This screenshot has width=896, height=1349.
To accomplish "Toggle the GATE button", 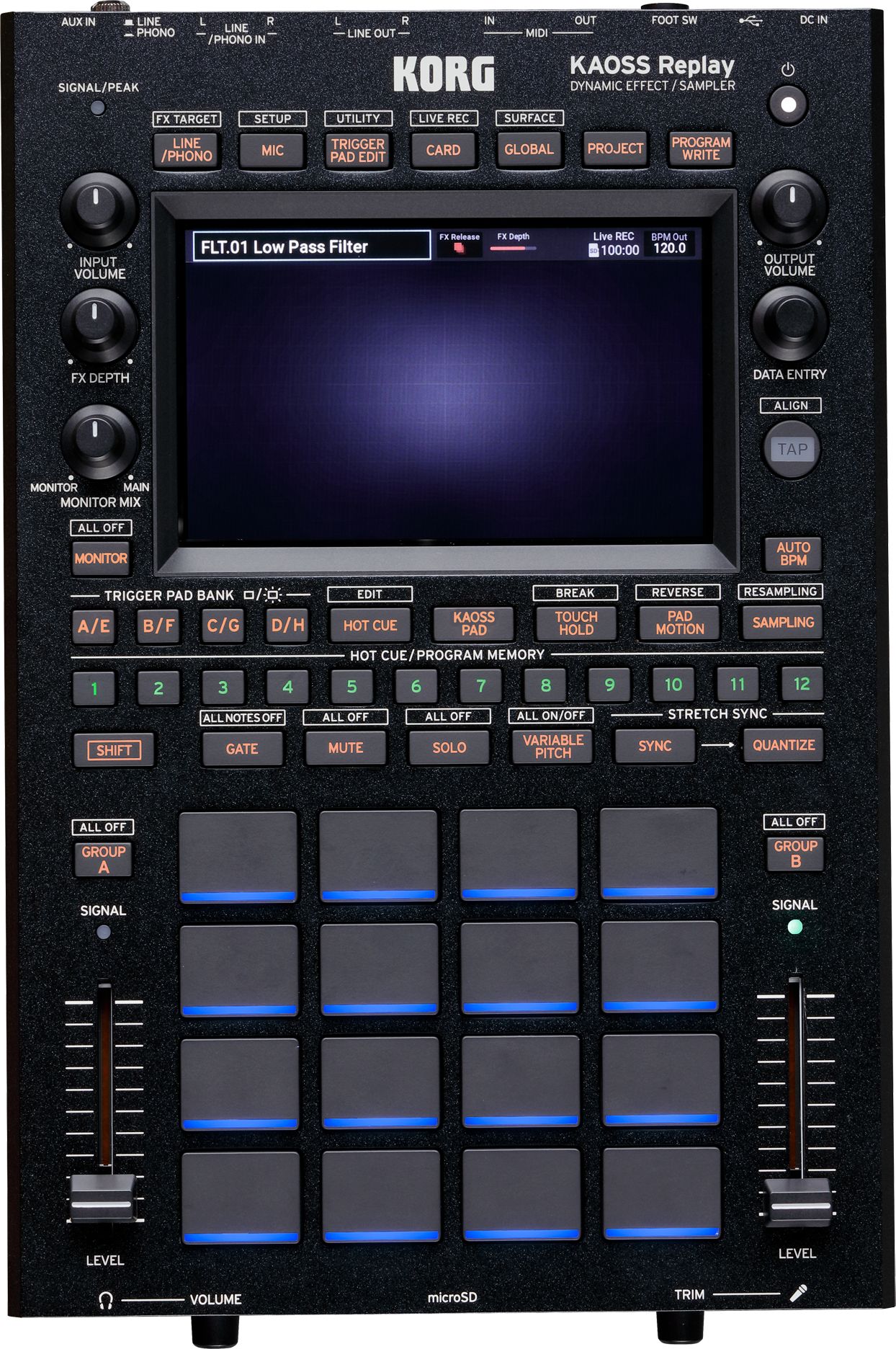I will coord(242,749).
